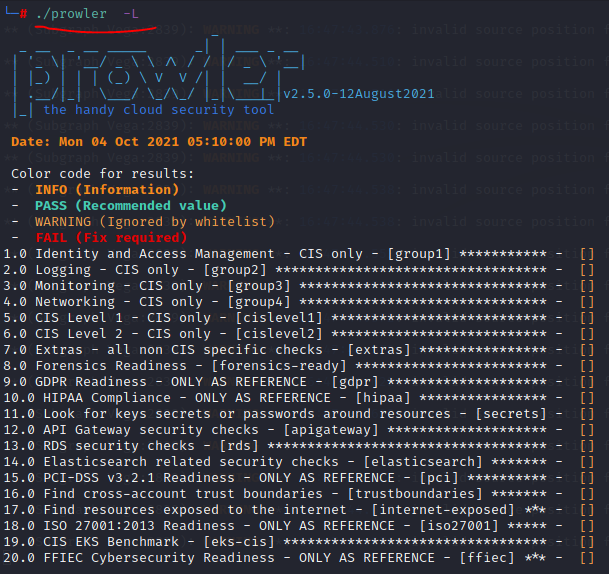Click the './prowler -L' command text

point(87,14)
